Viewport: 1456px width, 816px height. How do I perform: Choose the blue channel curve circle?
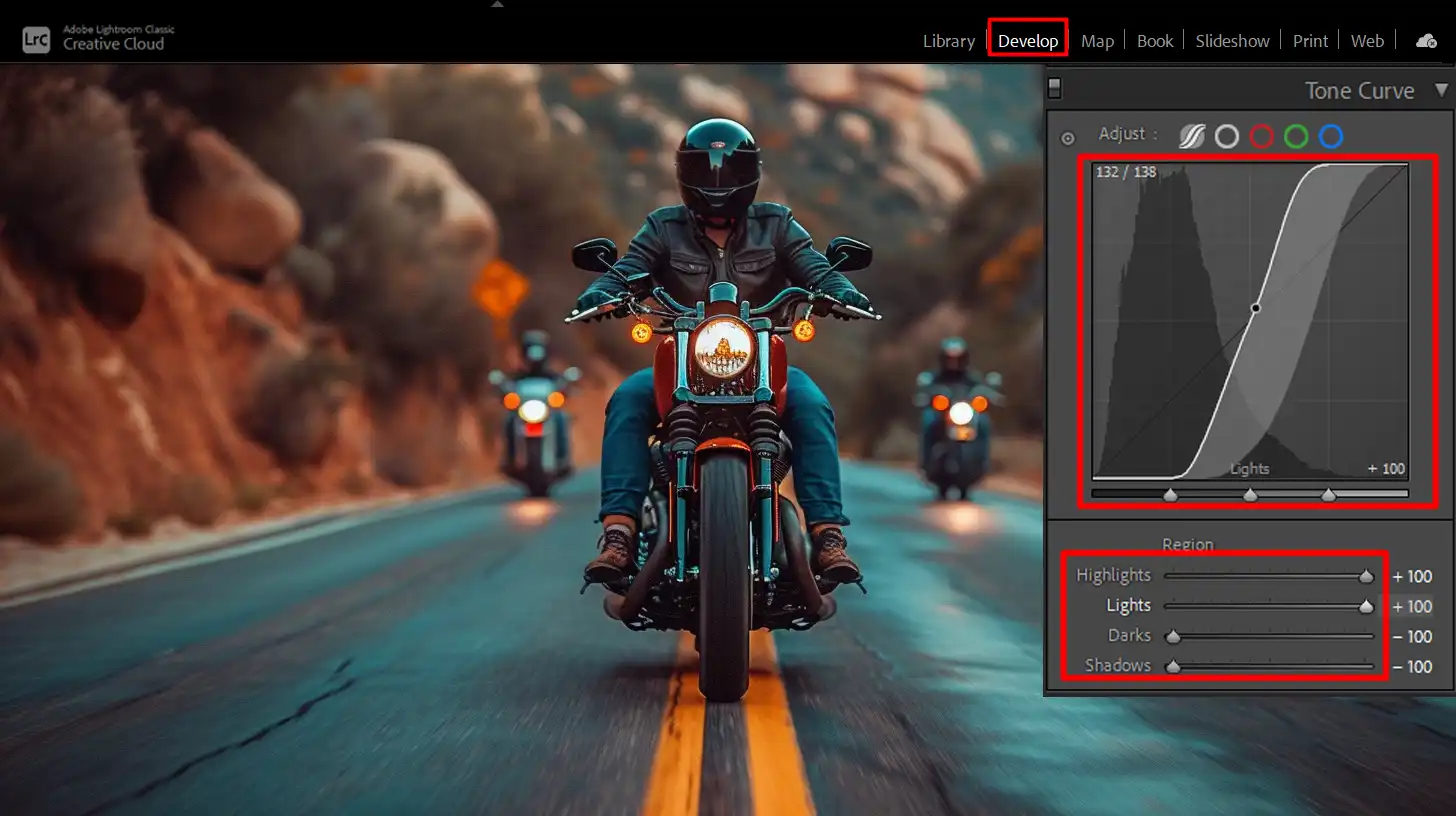pos(1331,136)
